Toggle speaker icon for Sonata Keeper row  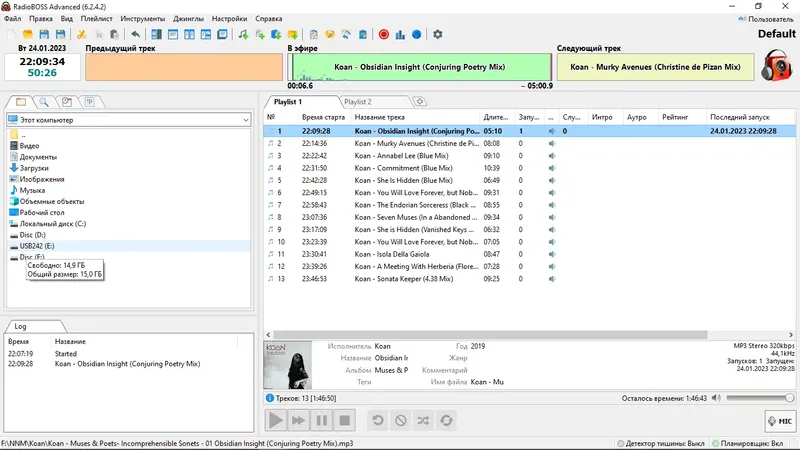click(552, 279)
